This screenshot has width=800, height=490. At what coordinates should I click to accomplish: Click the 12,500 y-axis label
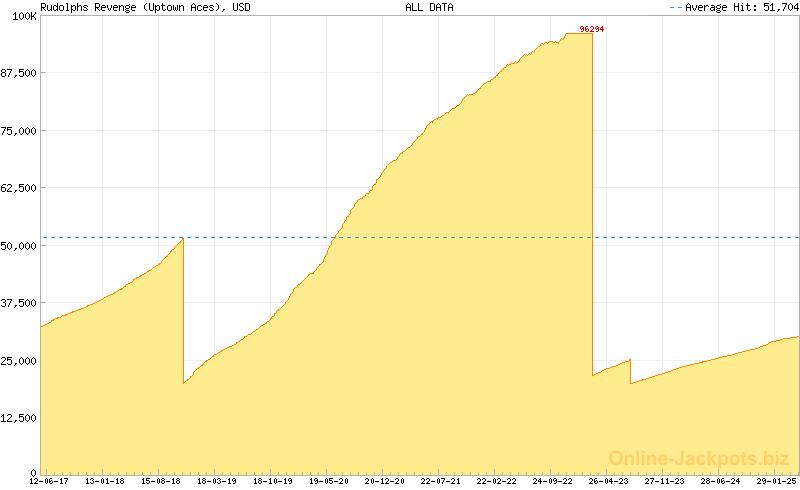[19, 418]
